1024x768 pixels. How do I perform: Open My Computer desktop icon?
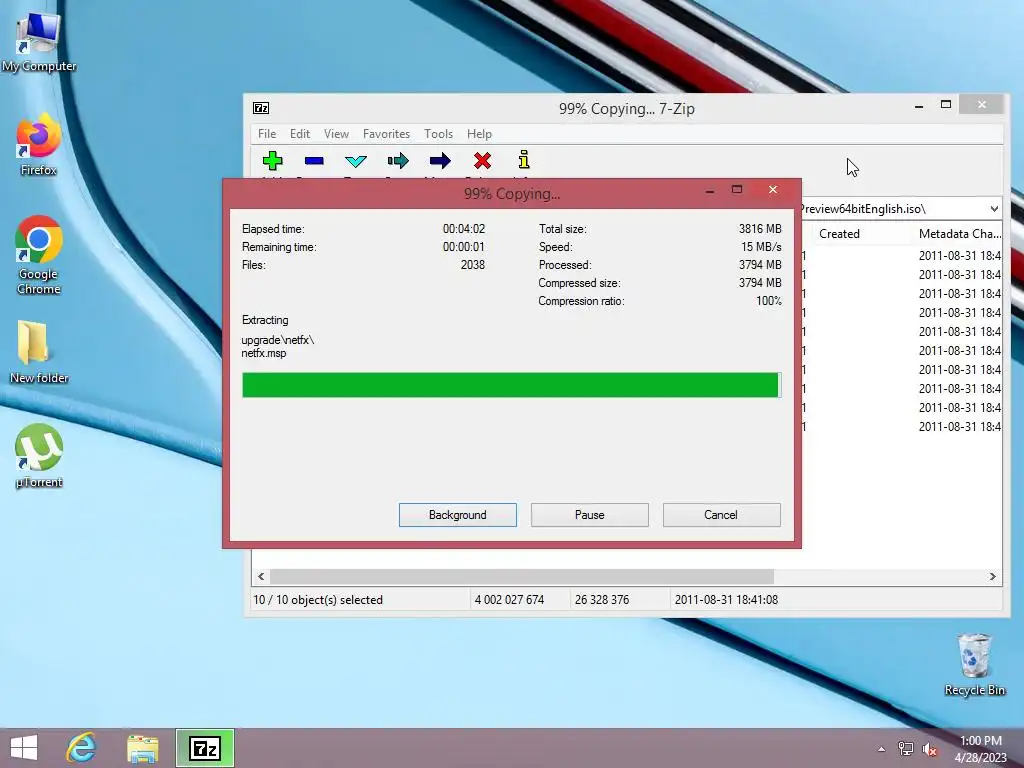pyautogui.click(x=39, y=42)
